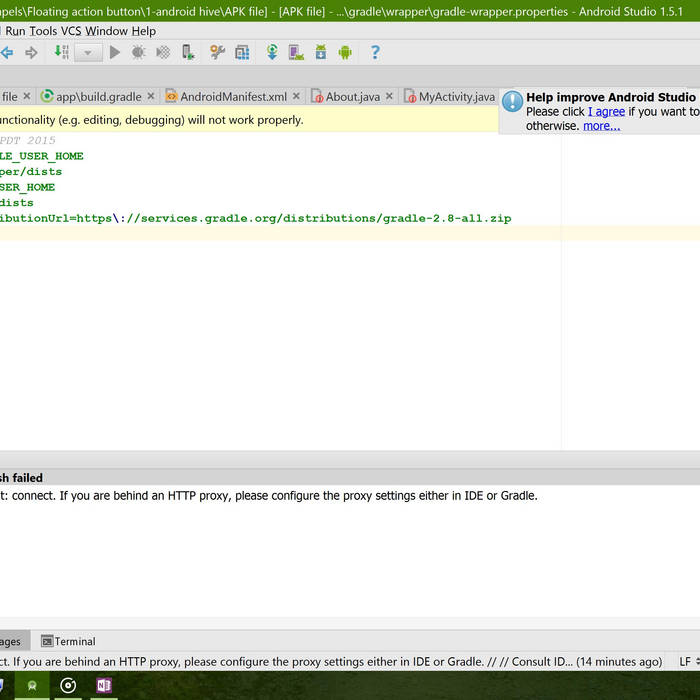Open Project Structure icon

click(242, 53)
